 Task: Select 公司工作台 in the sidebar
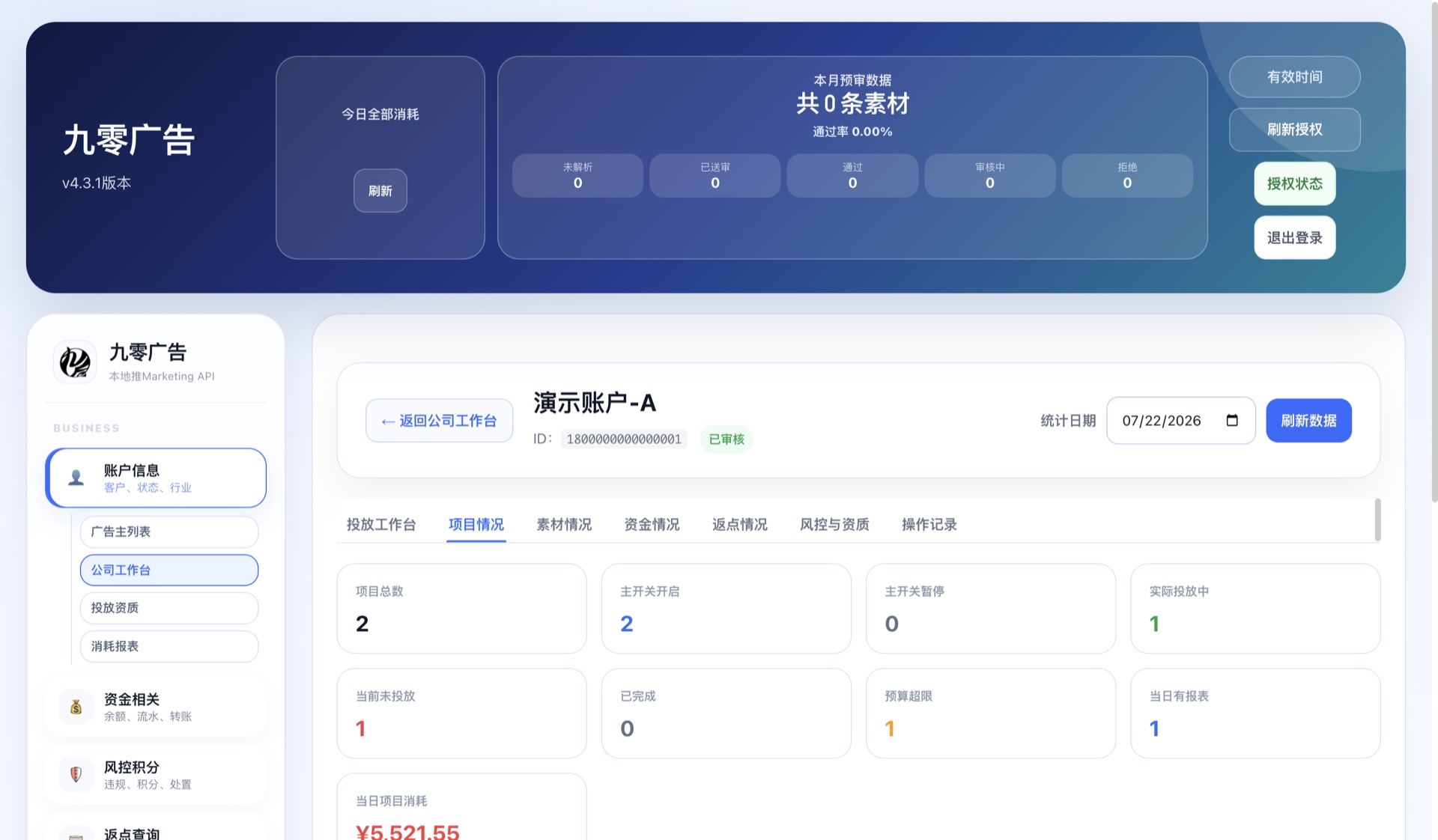[x=169, y=570]
